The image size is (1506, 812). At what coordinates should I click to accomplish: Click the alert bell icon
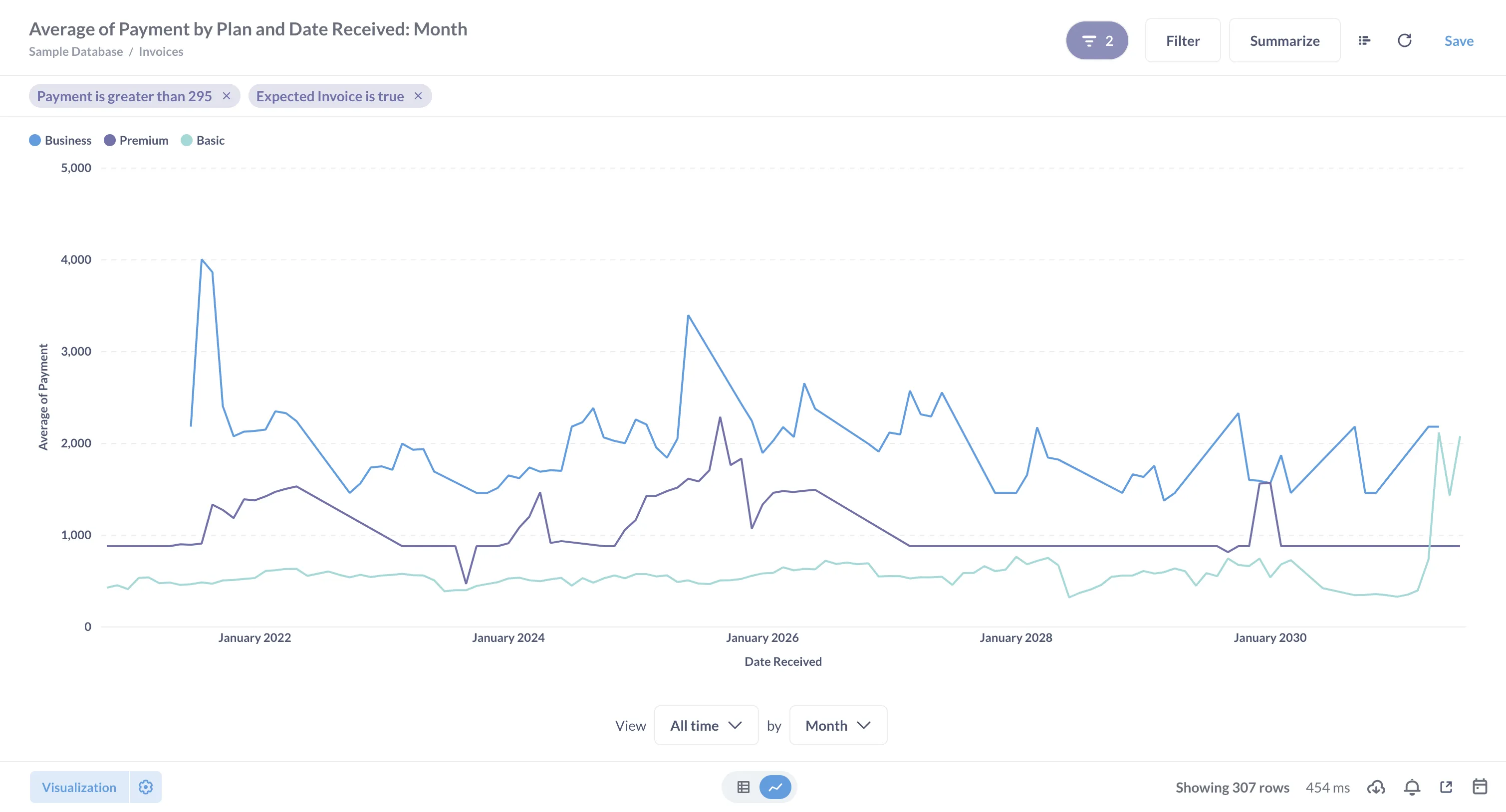1412,787
